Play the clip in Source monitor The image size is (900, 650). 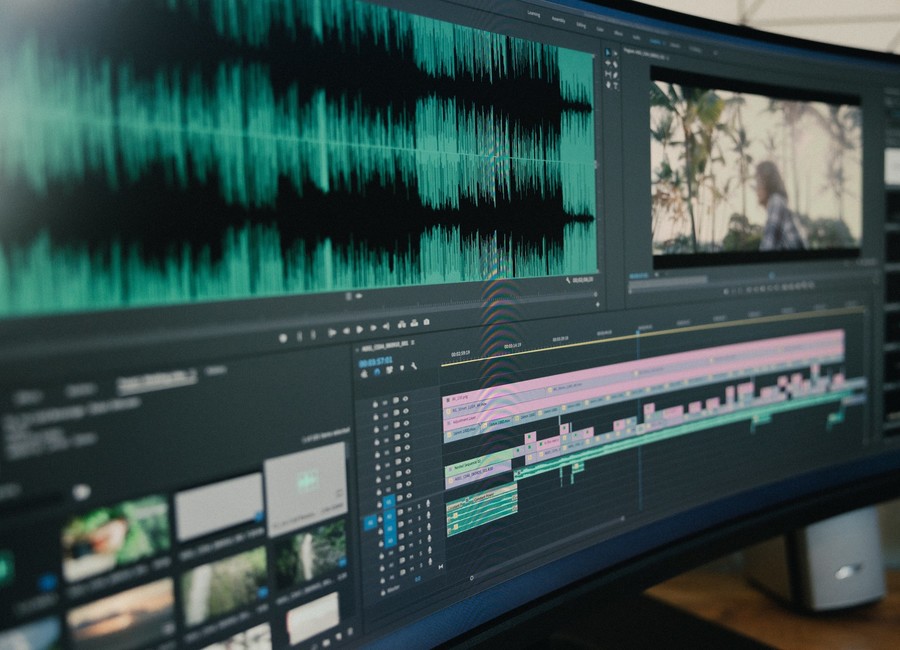pos(359,330)
